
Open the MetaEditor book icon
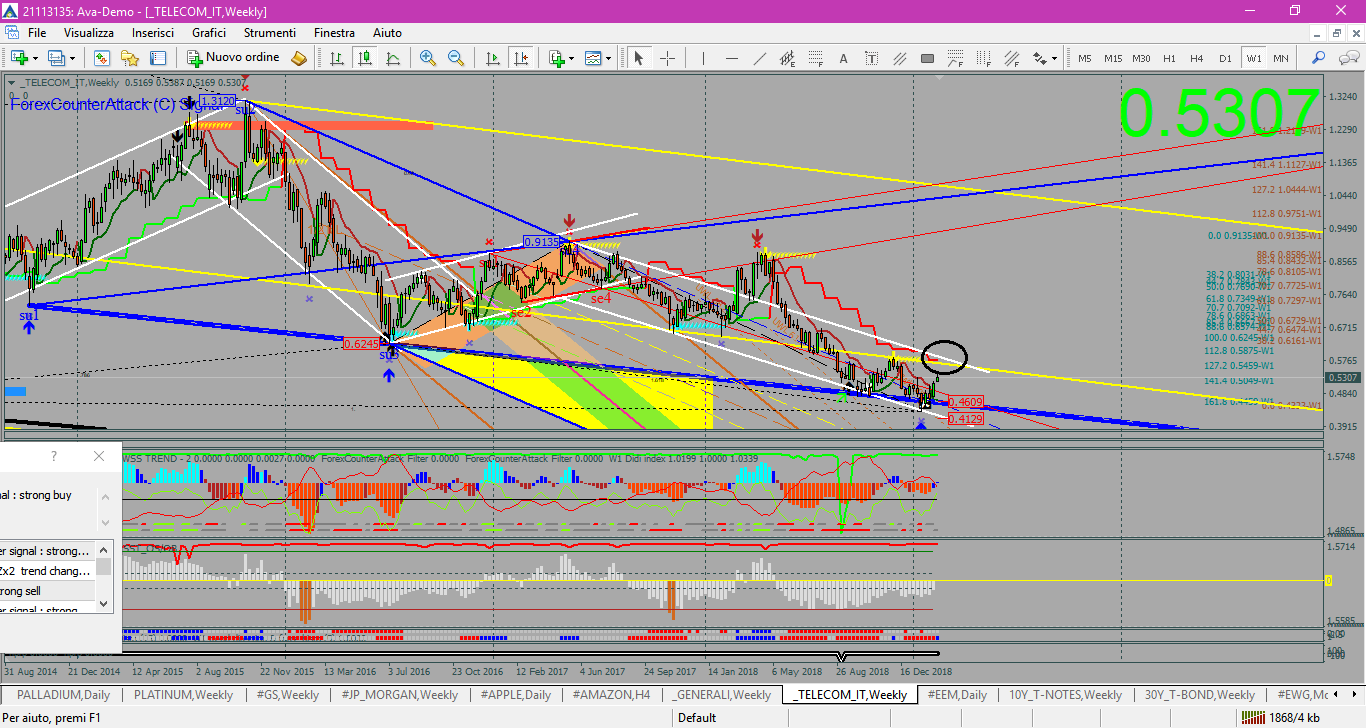299,58
